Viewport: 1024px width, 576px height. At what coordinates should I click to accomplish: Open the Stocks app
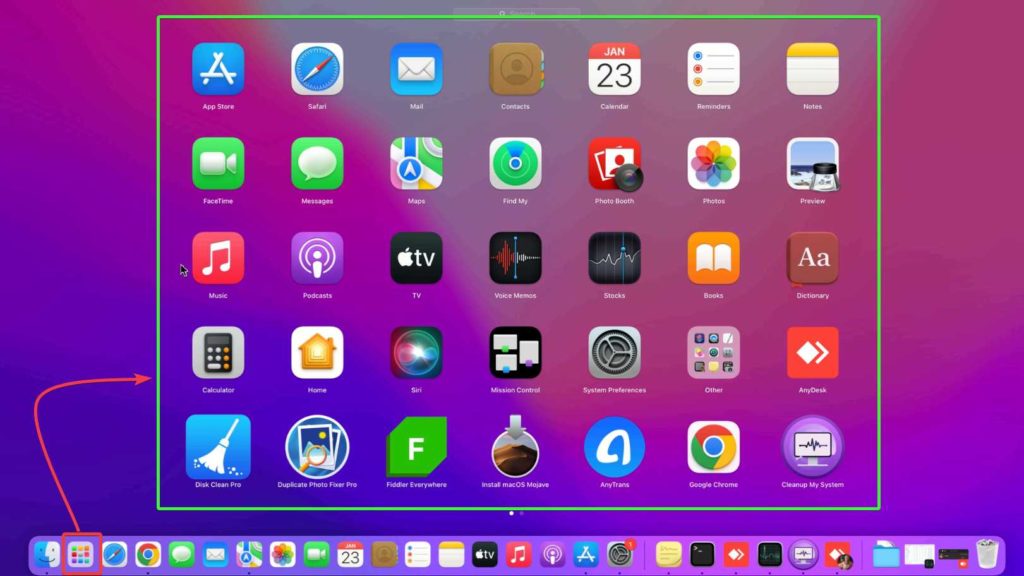click(615, 258)
